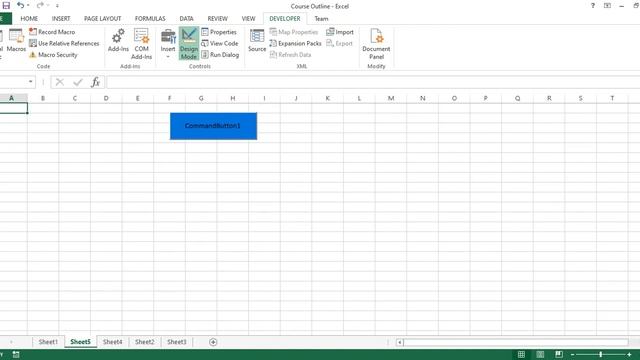
Task: Open the REVIEW tab
Action: click(218, 19)
